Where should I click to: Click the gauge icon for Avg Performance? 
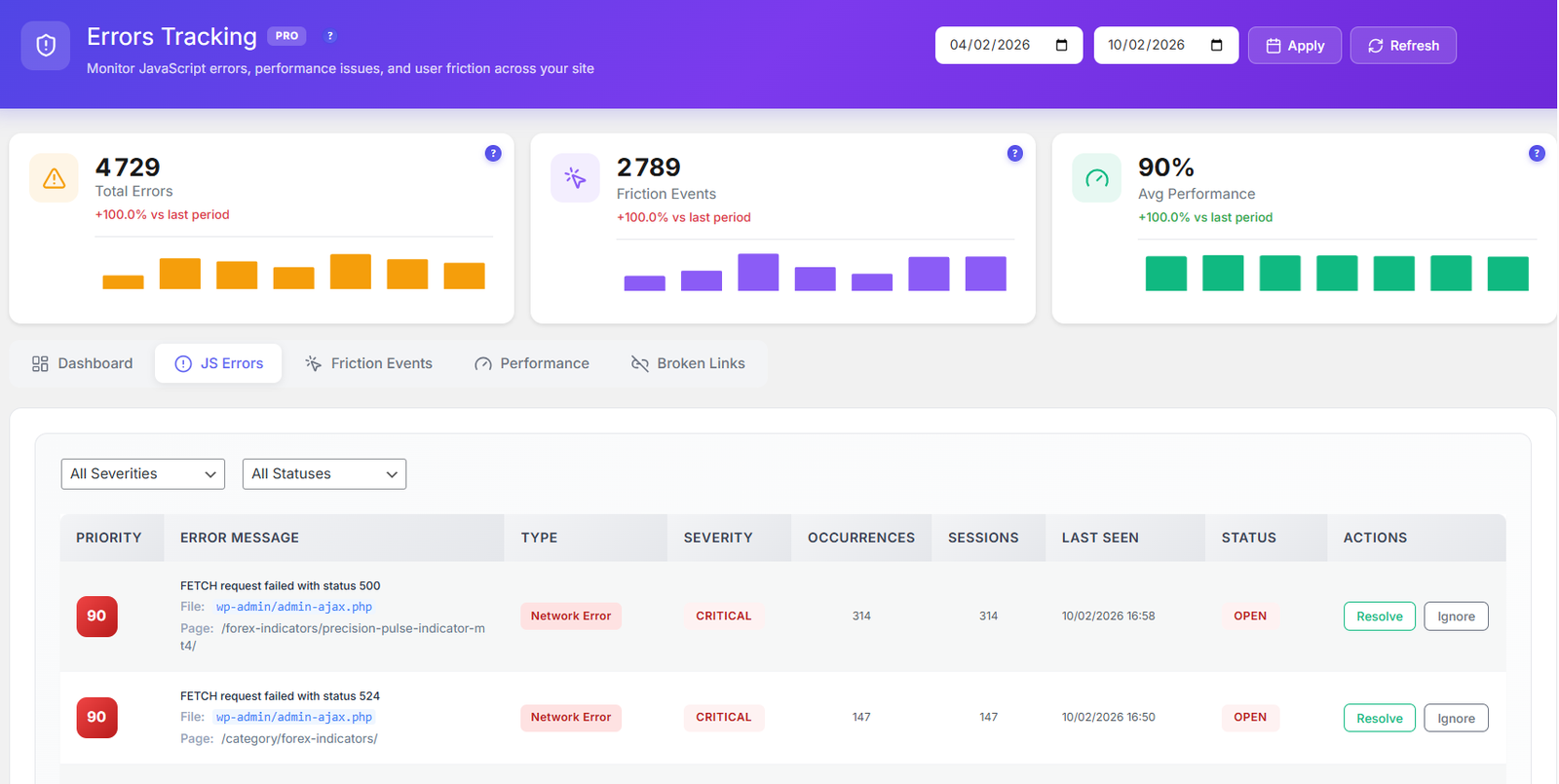coord(1096,178)
